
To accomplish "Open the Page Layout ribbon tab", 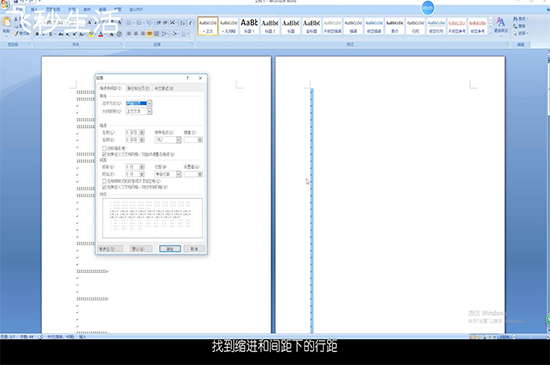I will point(53,9).
